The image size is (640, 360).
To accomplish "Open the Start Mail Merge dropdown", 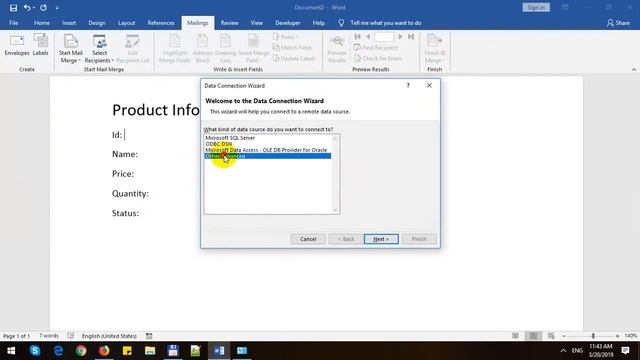I will click(x=70, y=49).
